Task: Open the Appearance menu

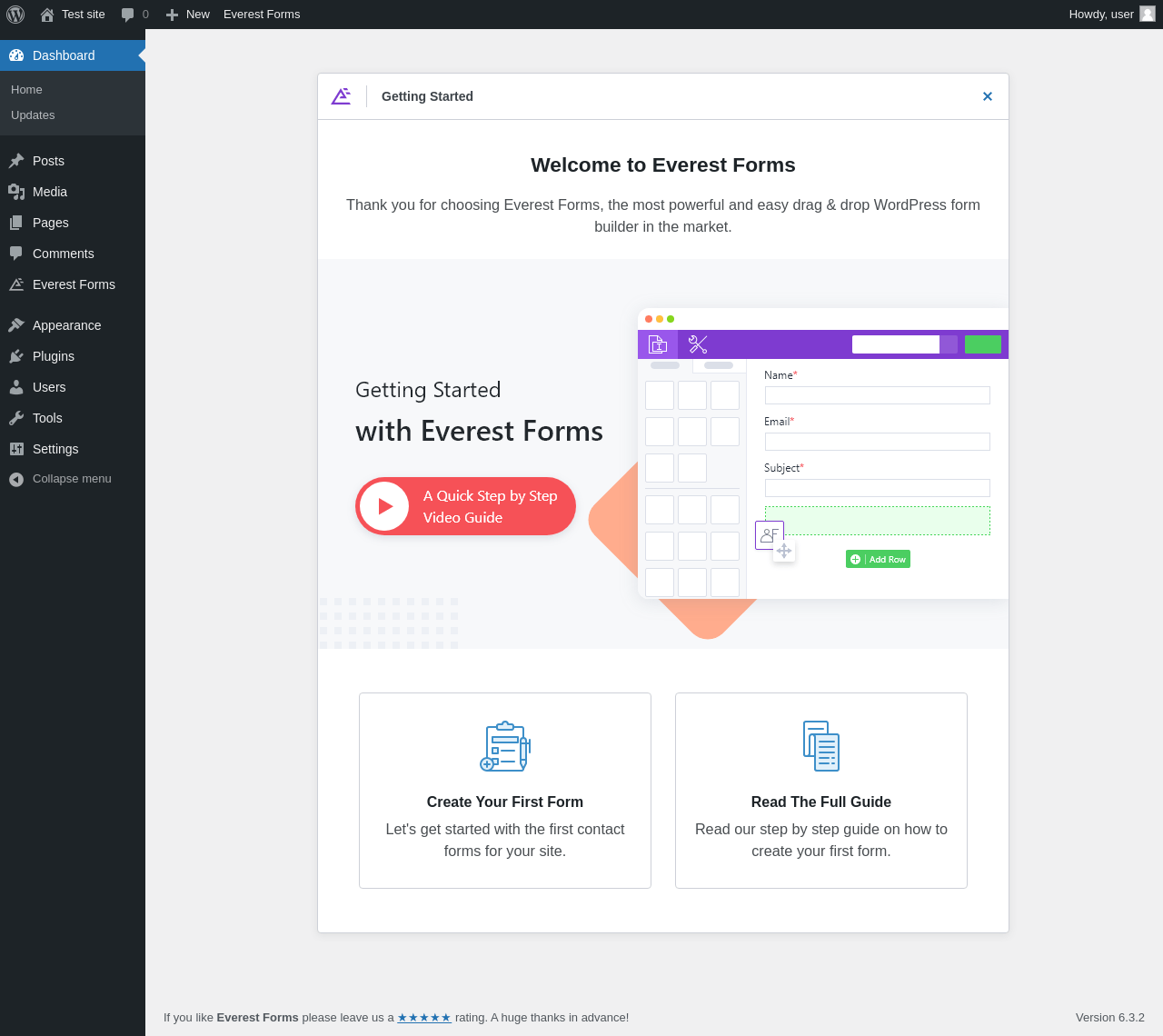Action: click(73, 325)
